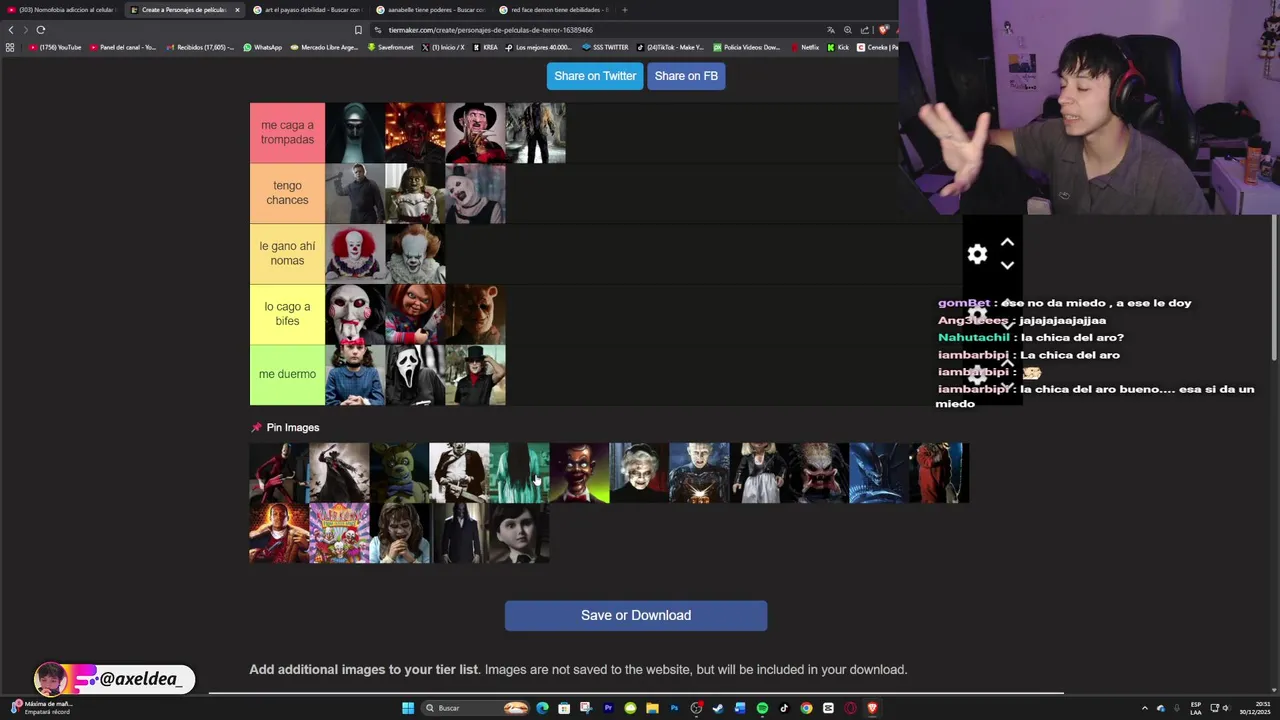Open the taskbar clock showing 20:51
The width and height of the screenshot is (1280, 720).
[1255, 708]
